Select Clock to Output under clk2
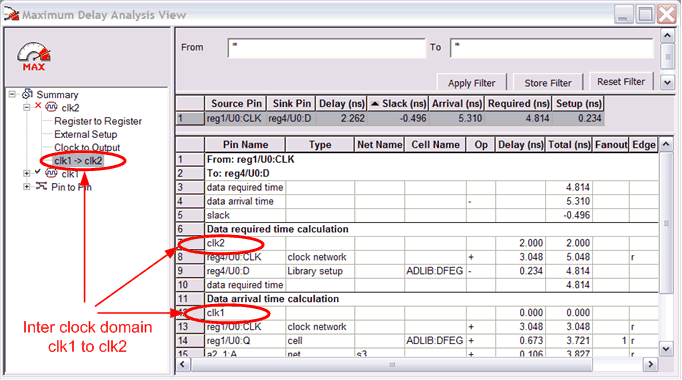 click(87, 147)
